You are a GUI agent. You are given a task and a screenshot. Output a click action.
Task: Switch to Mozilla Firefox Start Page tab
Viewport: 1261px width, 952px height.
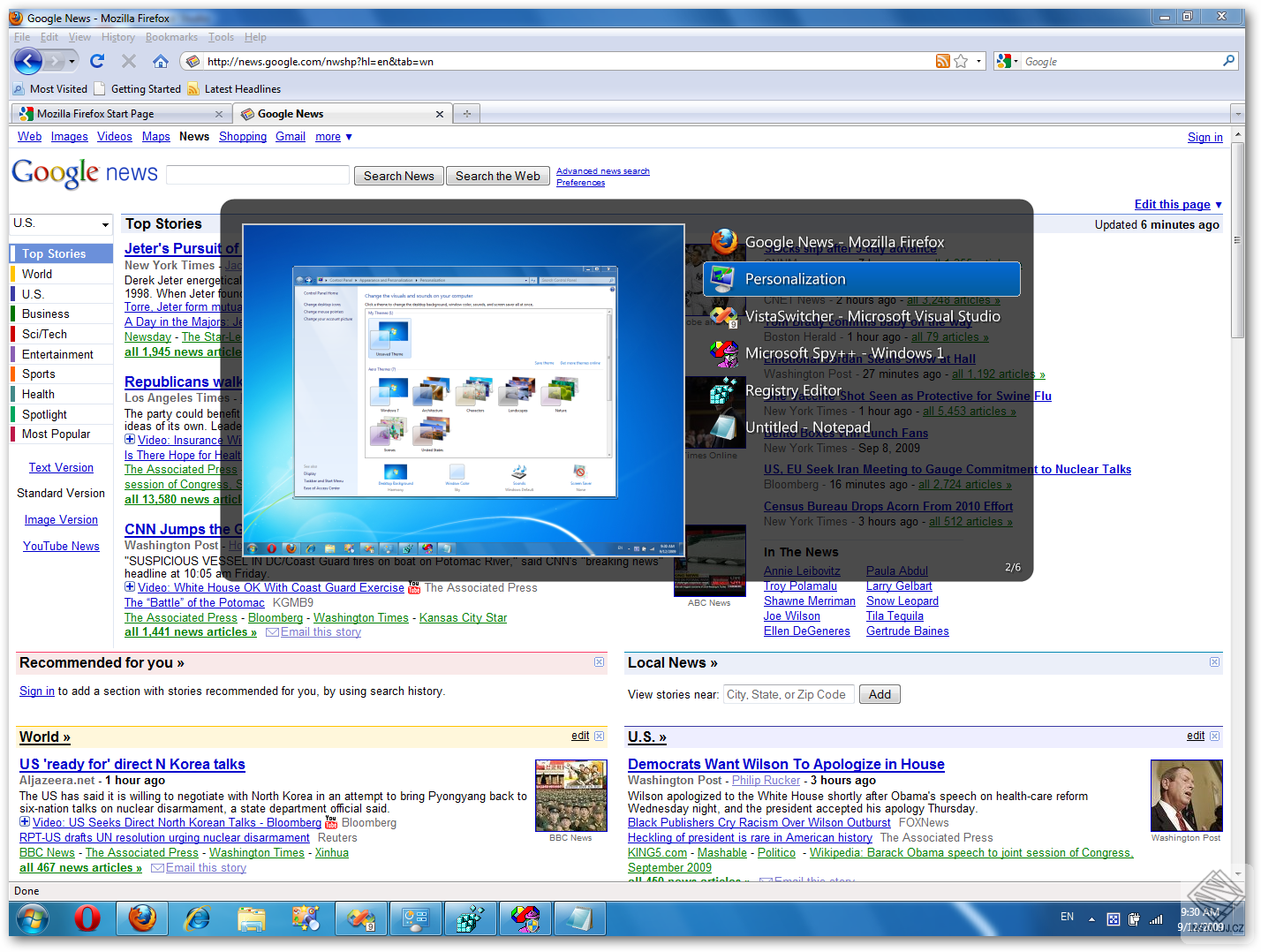[122, 114]
